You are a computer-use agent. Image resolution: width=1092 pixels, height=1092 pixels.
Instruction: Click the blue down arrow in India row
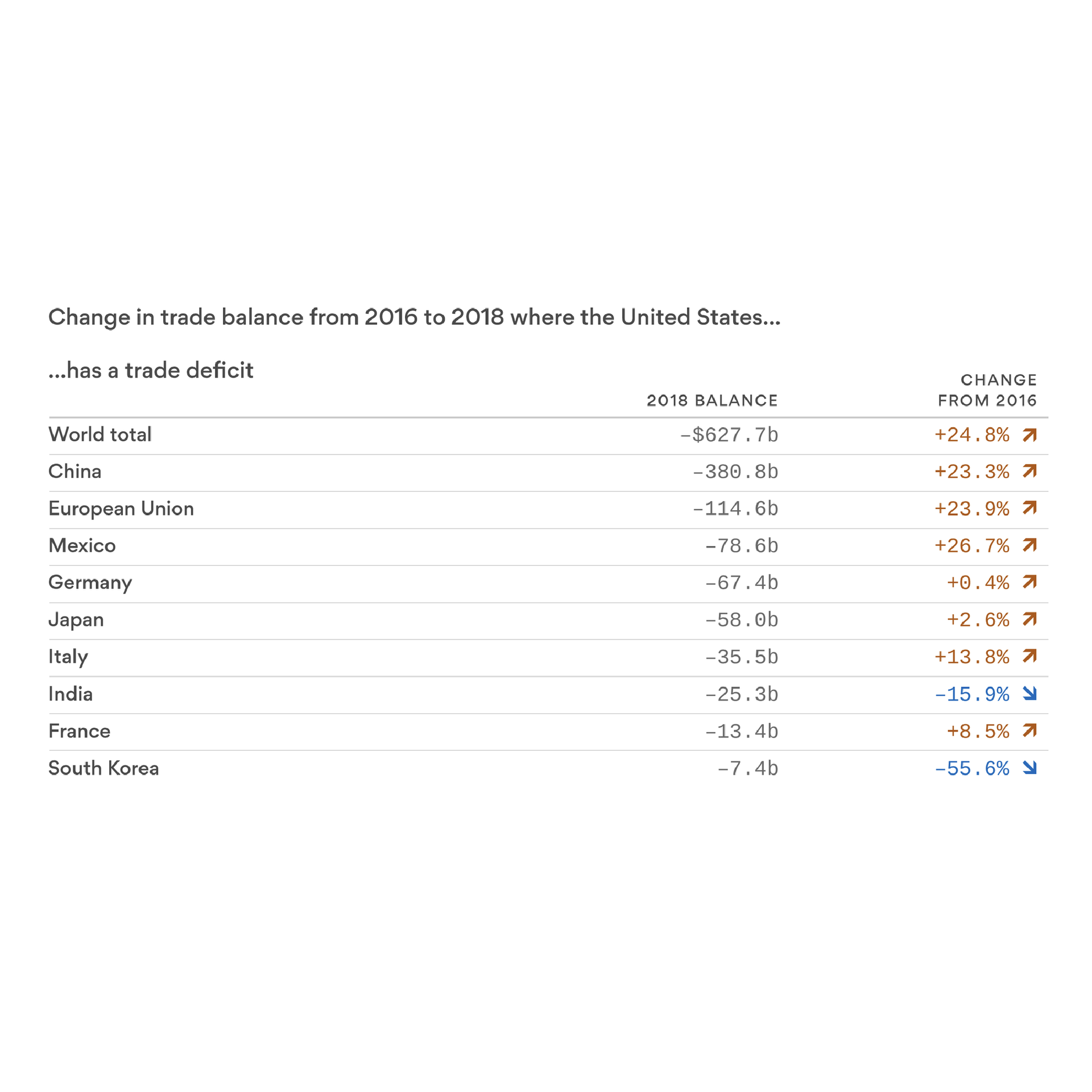click(x=1029, y=693)
